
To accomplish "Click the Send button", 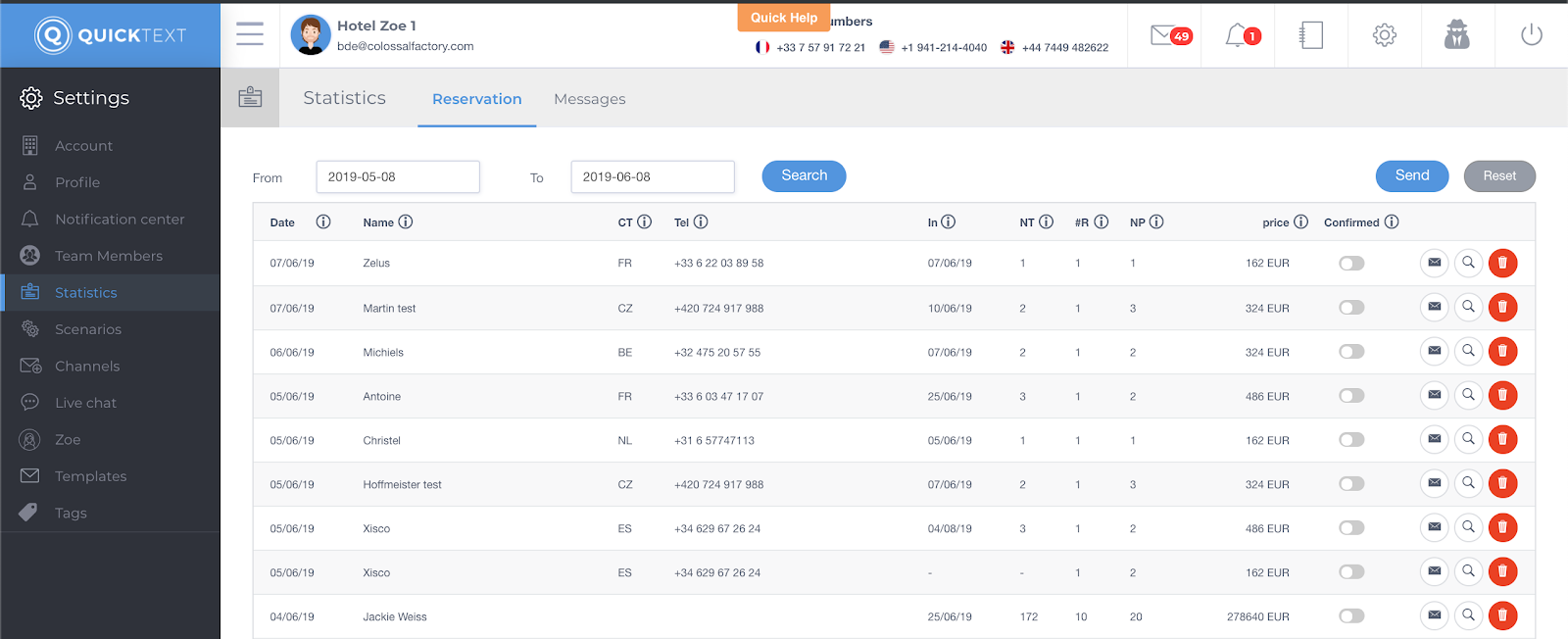I will pos(1412,175).
